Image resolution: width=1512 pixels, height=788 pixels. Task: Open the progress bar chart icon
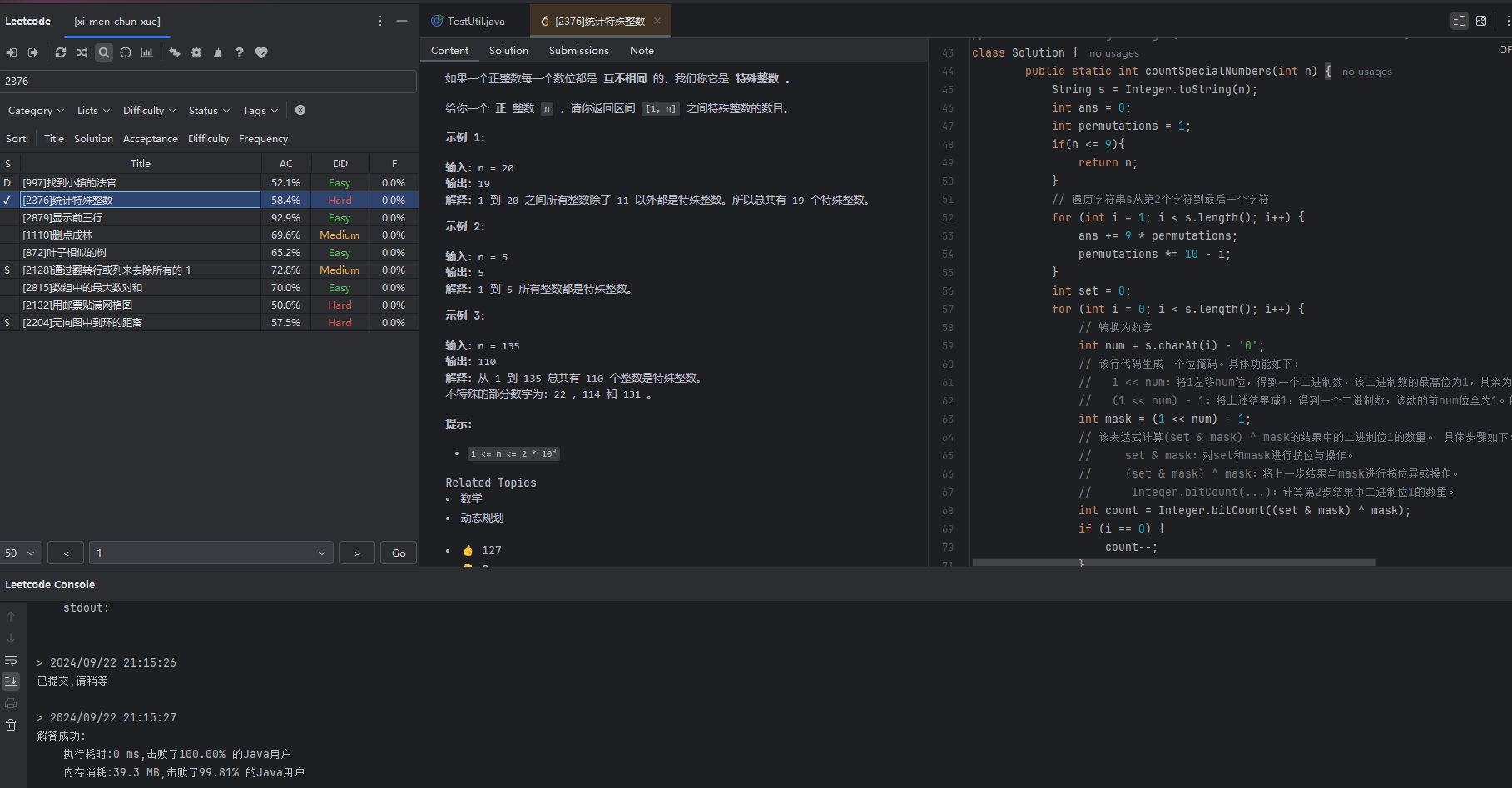(147, 52)
